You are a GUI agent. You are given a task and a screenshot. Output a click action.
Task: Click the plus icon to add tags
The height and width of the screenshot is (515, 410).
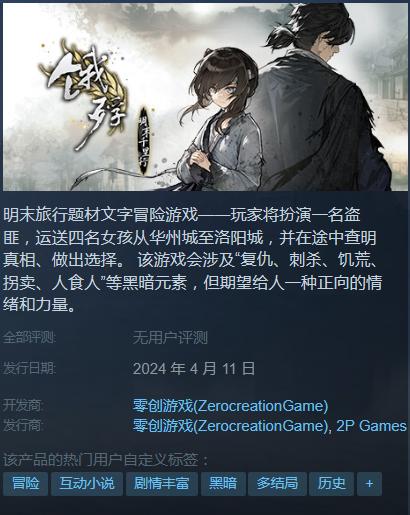[369, 483]
